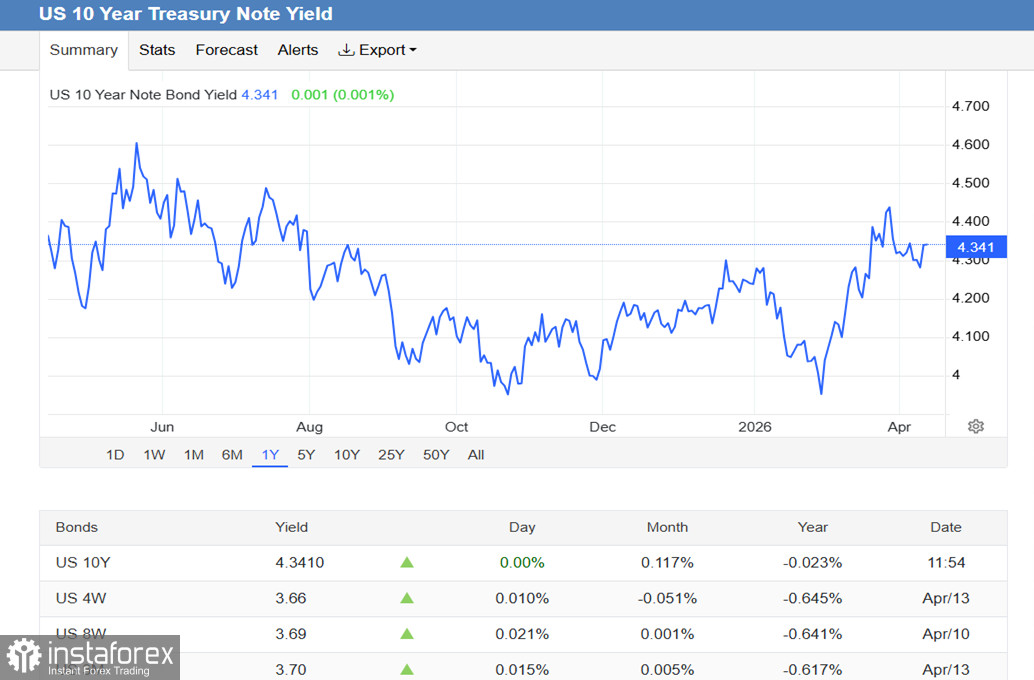This screenshot has height=680, width=1034.
Task: Click the 0.00% day change cell
Action: (x=522, y=563)
